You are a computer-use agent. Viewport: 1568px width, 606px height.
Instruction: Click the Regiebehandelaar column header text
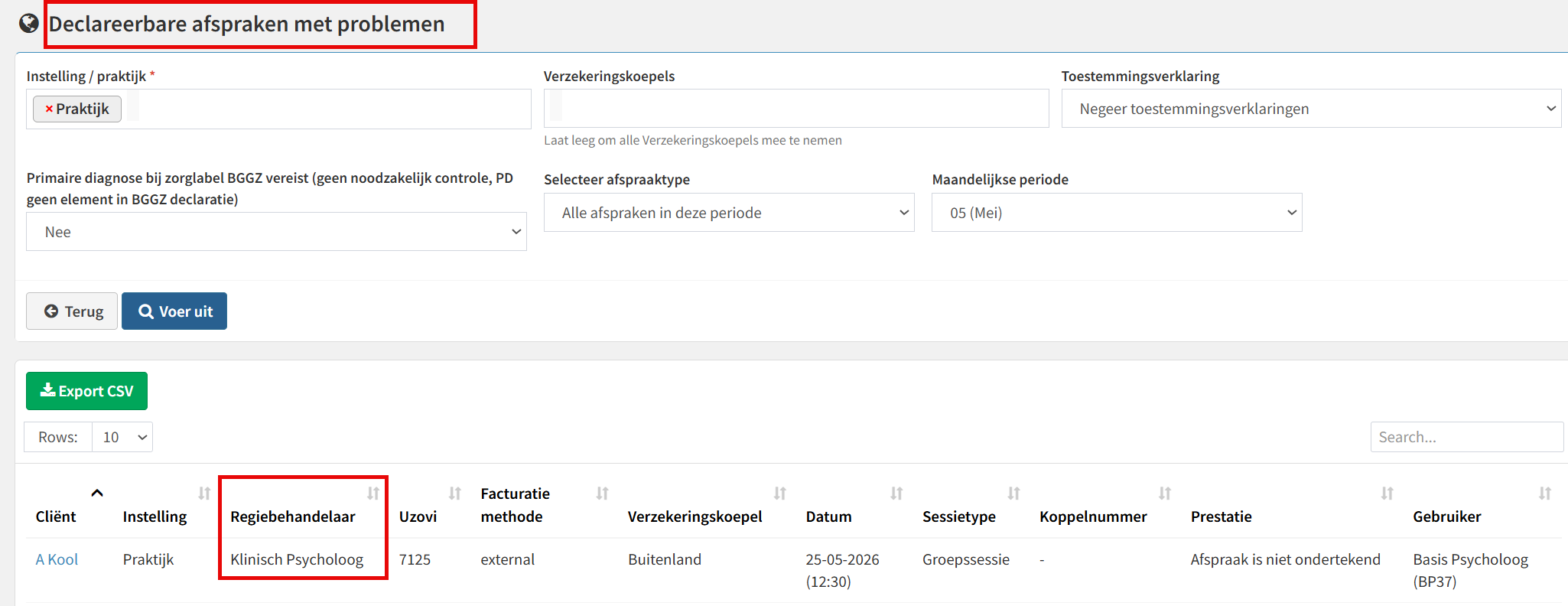(293, 516)
